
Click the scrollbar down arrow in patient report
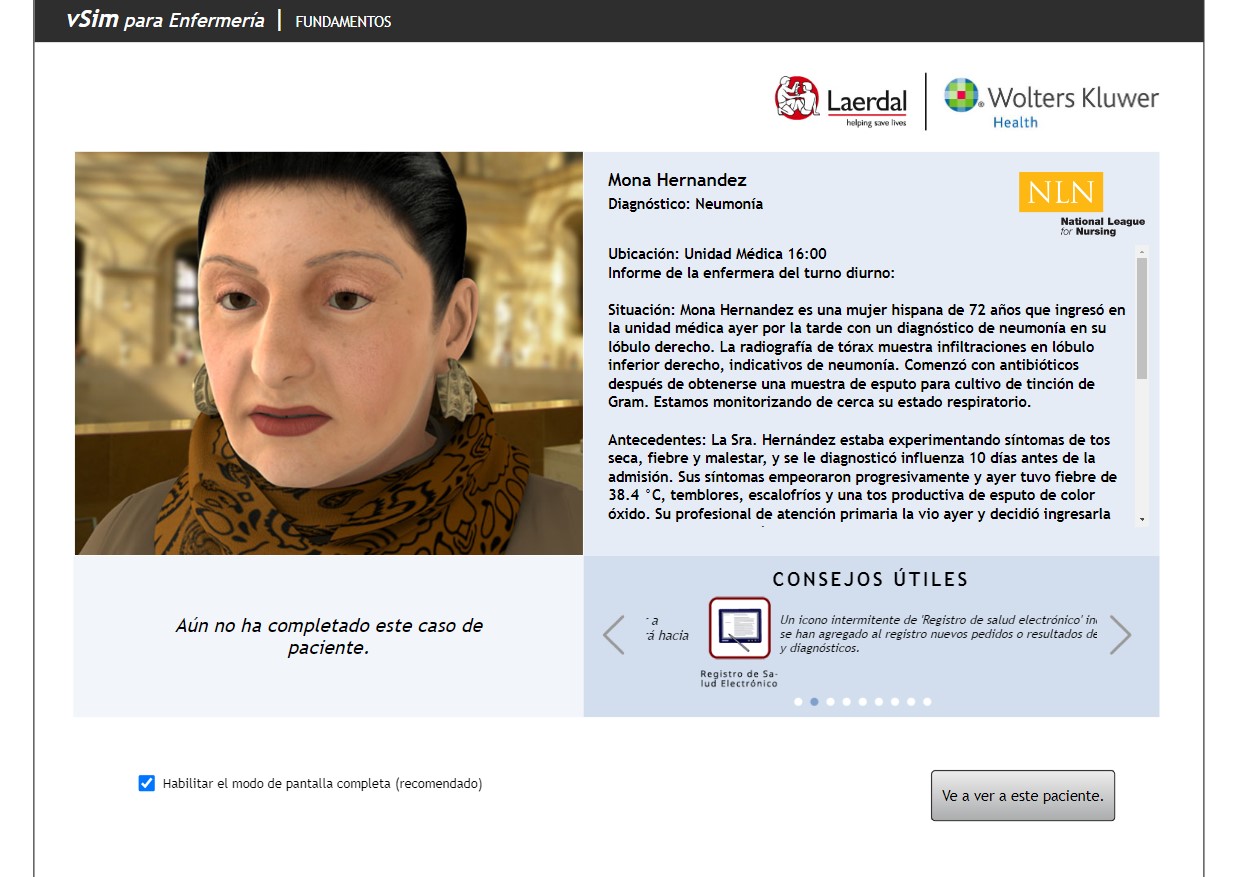pos(1142,519)
